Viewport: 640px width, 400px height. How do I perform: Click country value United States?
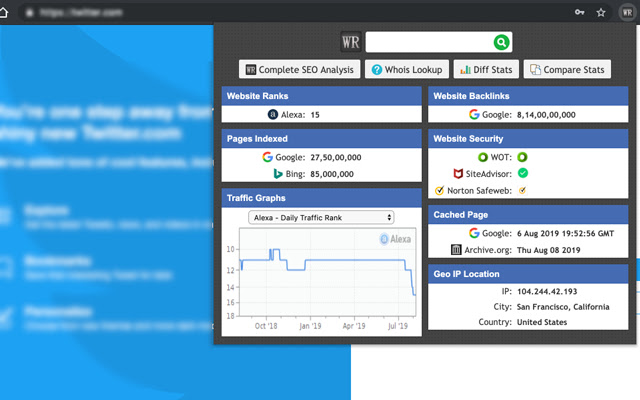[x=542, y=322]
